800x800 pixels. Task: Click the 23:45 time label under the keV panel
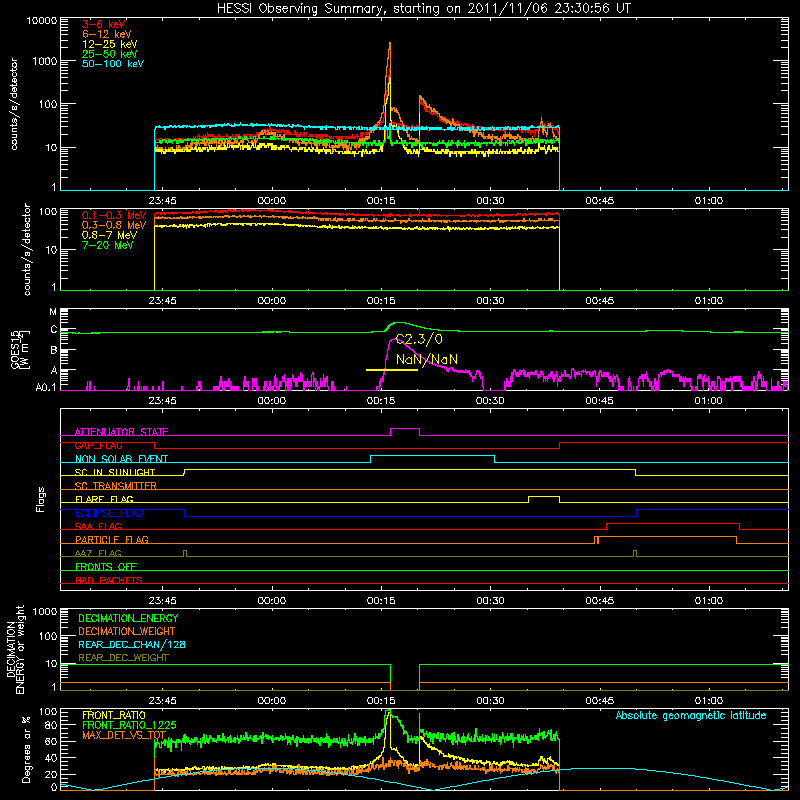(163, 201)
